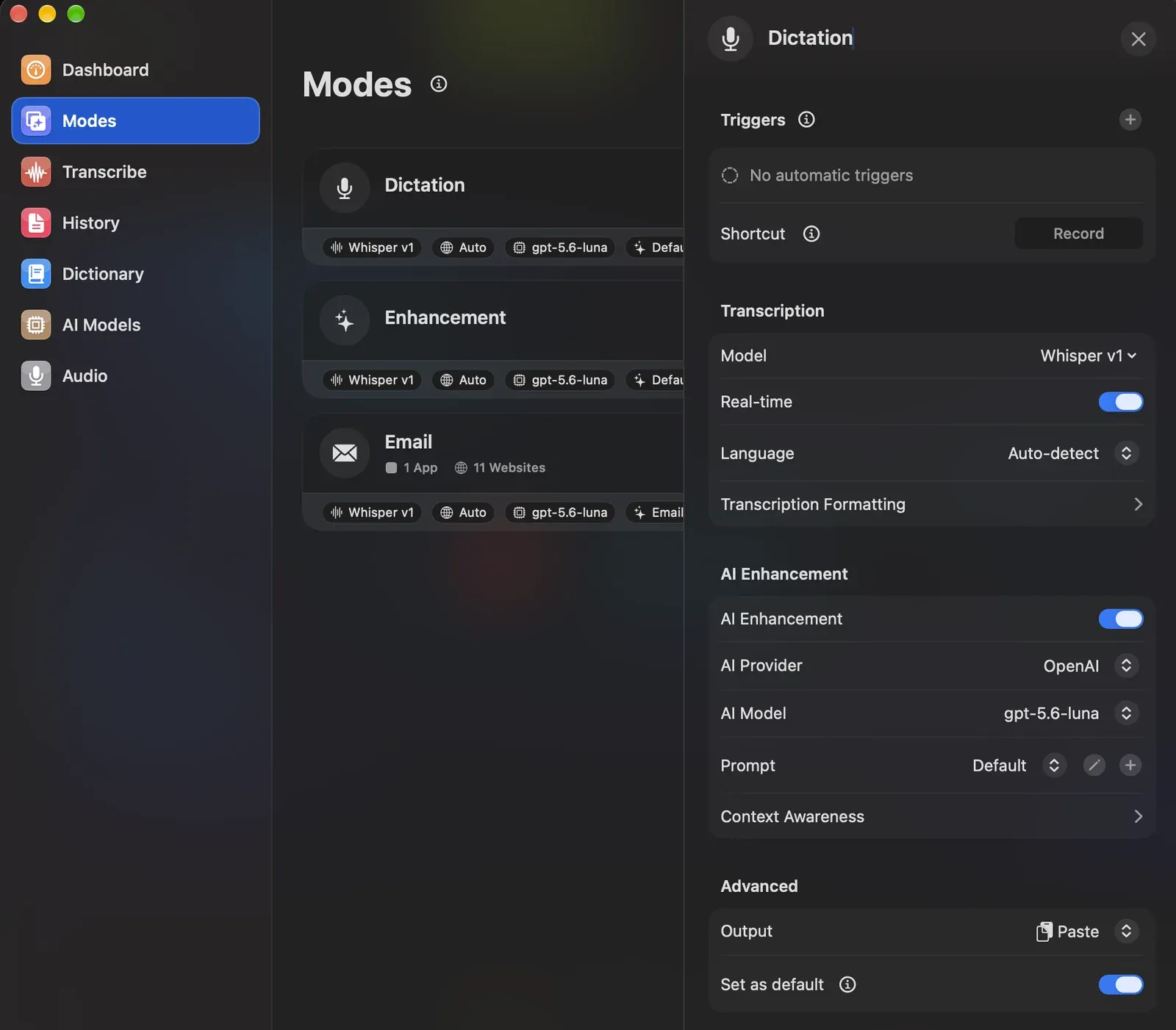Click gpt-5.6-luna chip in Enhancement card
The image size is (1176, 1030).
560,380
